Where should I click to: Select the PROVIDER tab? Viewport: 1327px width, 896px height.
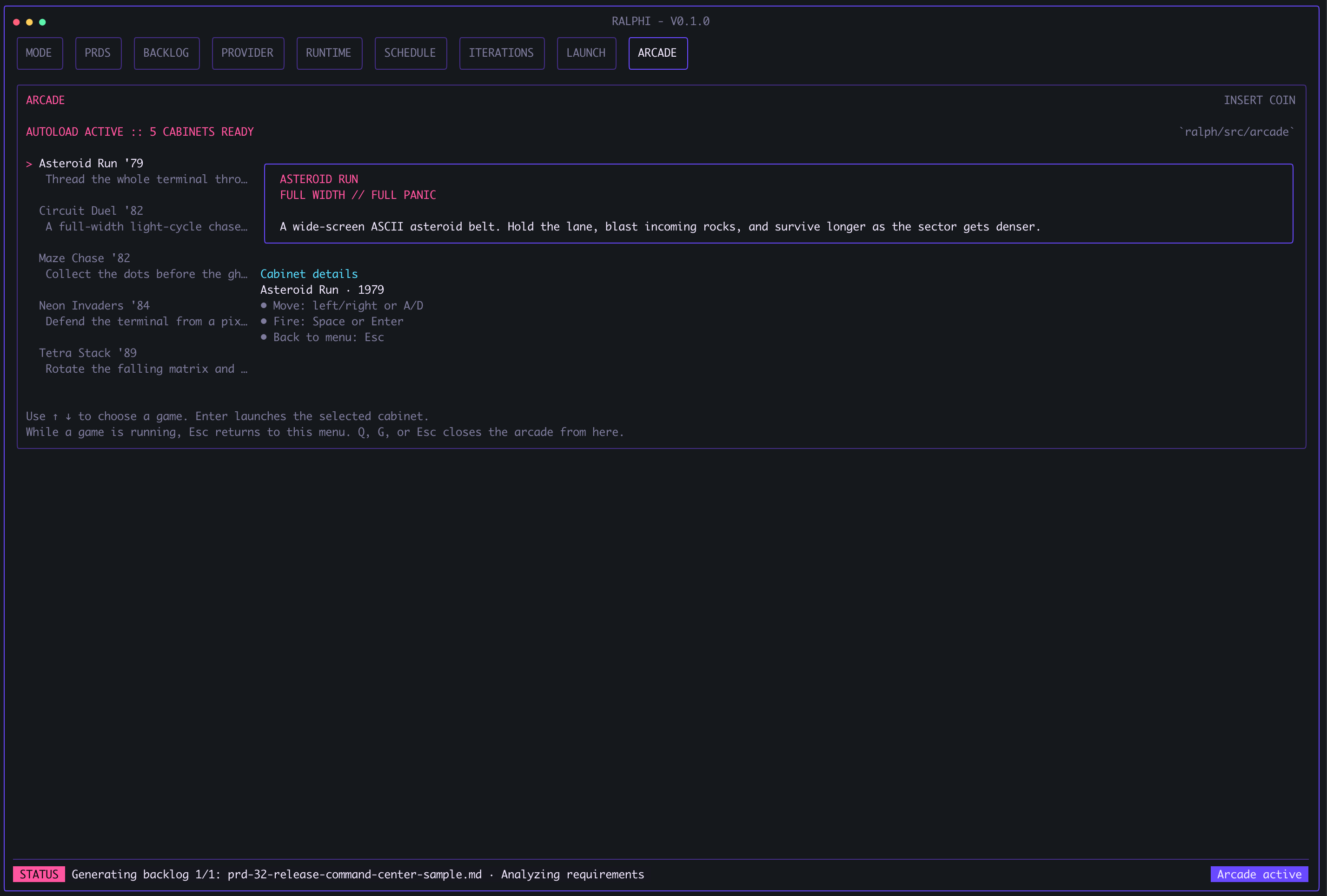247,53
